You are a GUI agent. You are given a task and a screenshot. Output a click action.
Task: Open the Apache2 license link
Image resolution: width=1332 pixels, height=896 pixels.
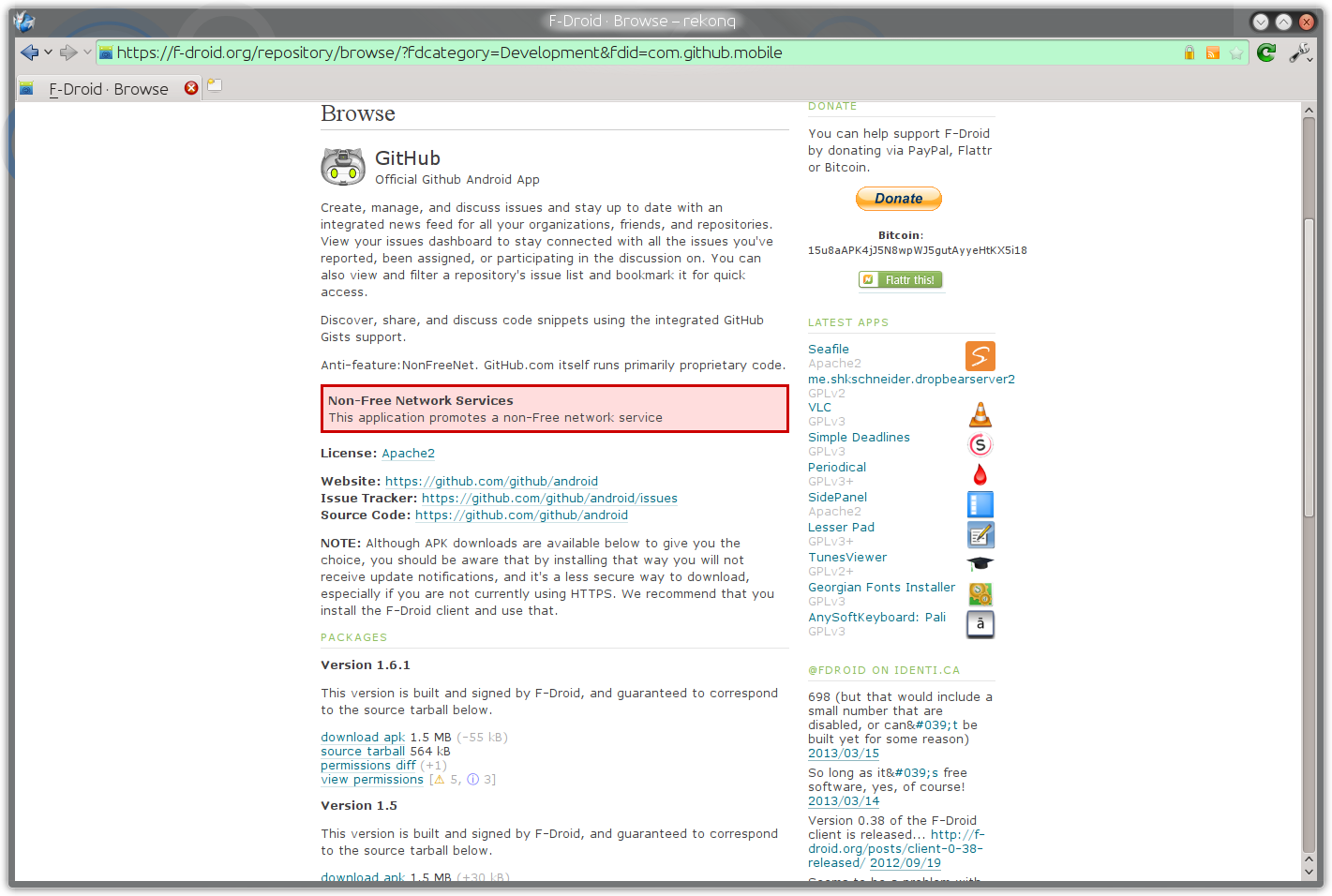pyautogui.click(x=408, y=454)
